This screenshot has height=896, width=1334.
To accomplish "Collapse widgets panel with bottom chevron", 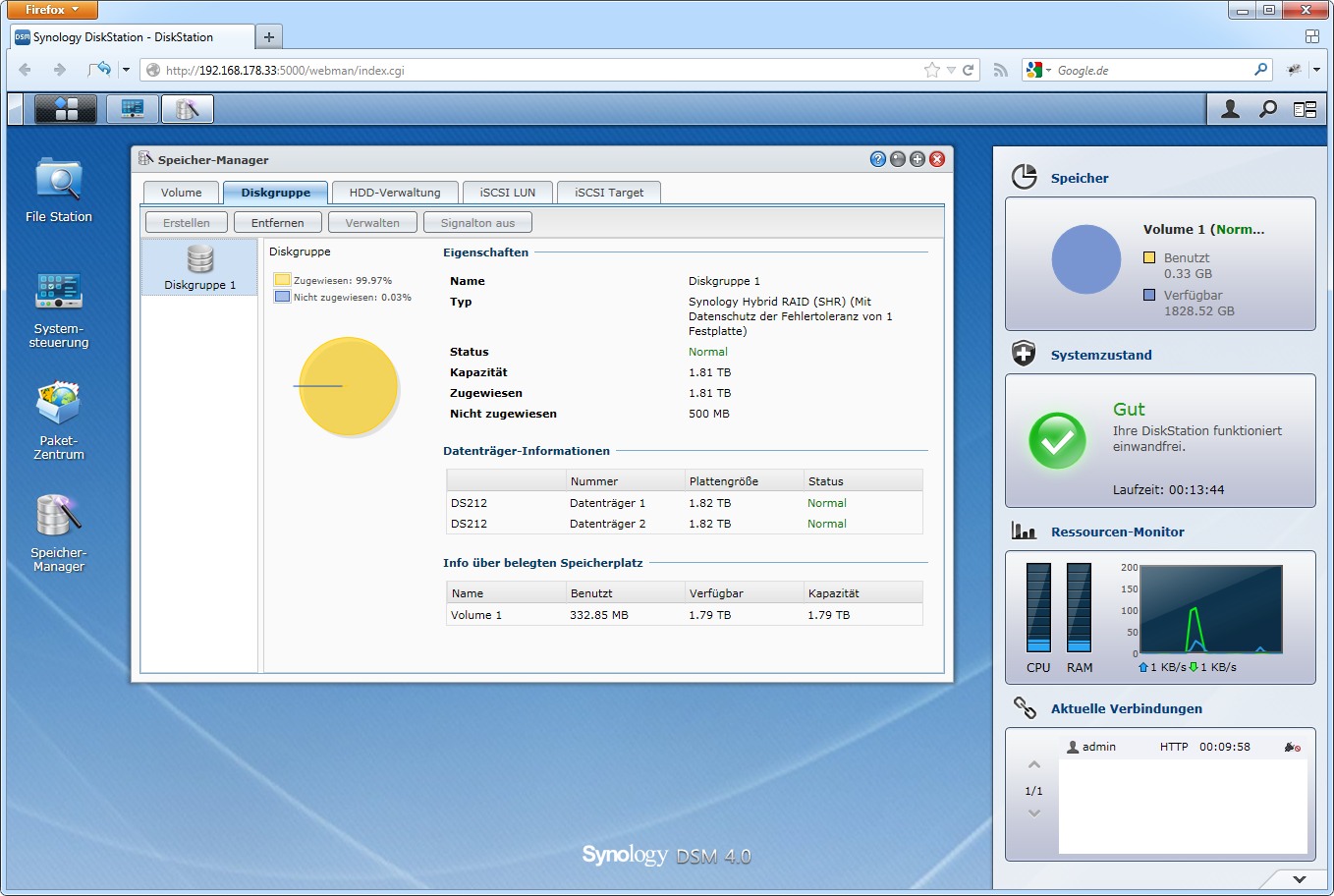I will (x=1299, y=879).
